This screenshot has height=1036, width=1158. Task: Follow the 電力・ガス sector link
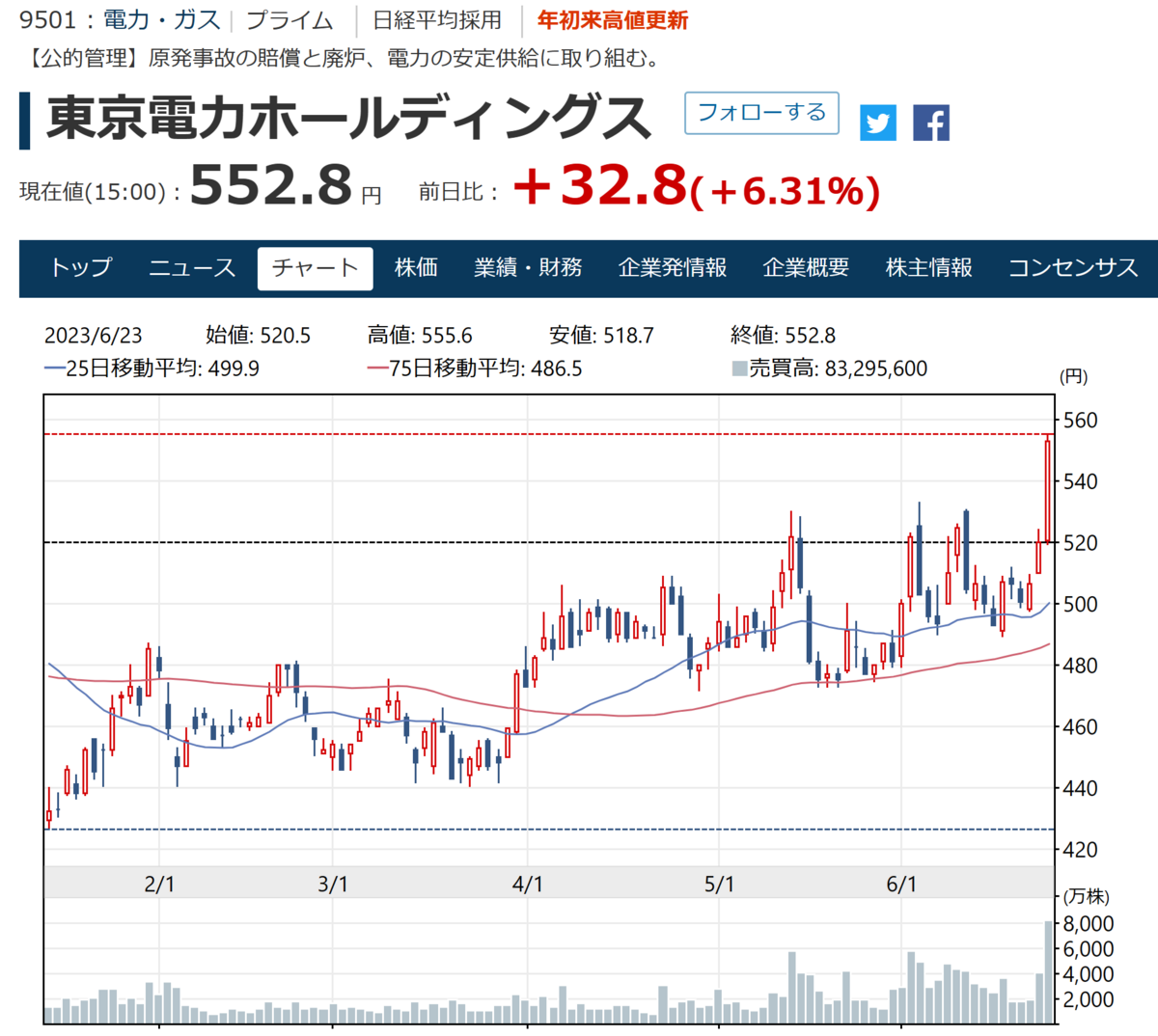pyautogui.click(x=161, y=20)
